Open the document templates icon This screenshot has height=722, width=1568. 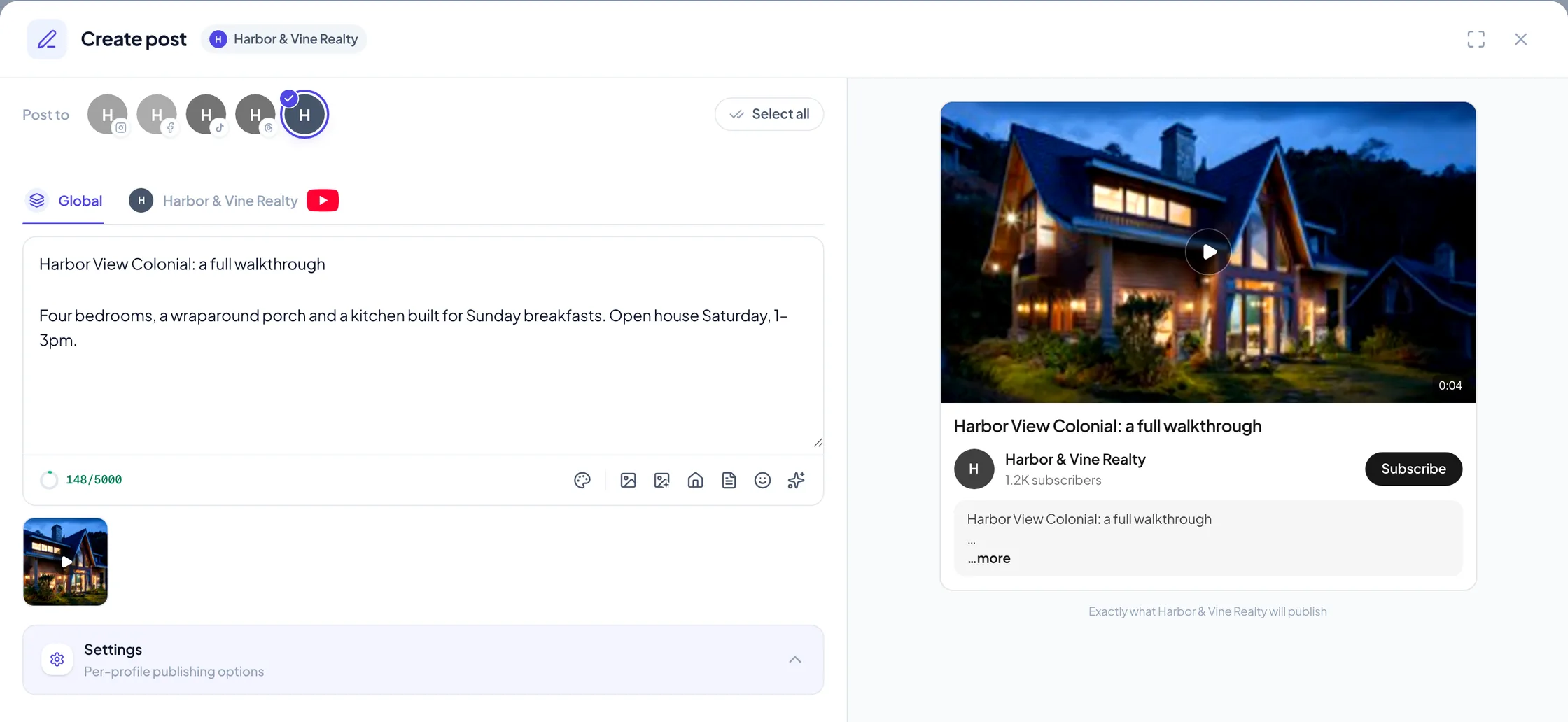click(729, 480)
